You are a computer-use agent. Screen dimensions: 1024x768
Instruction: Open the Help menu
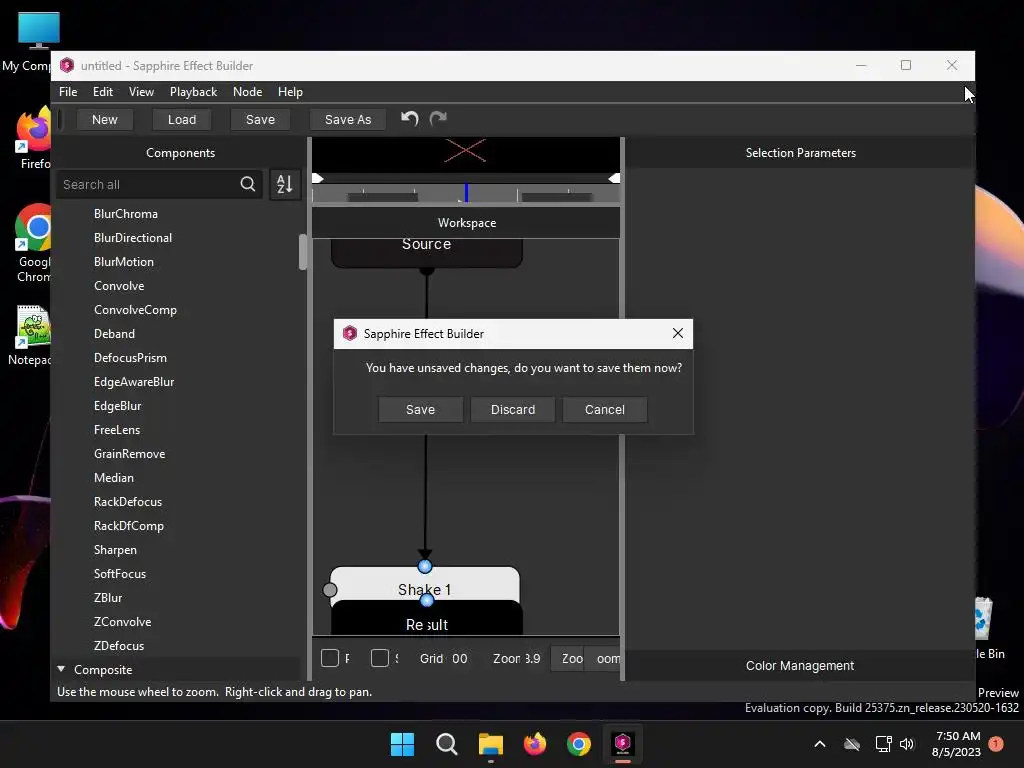[x=290, y=92]
